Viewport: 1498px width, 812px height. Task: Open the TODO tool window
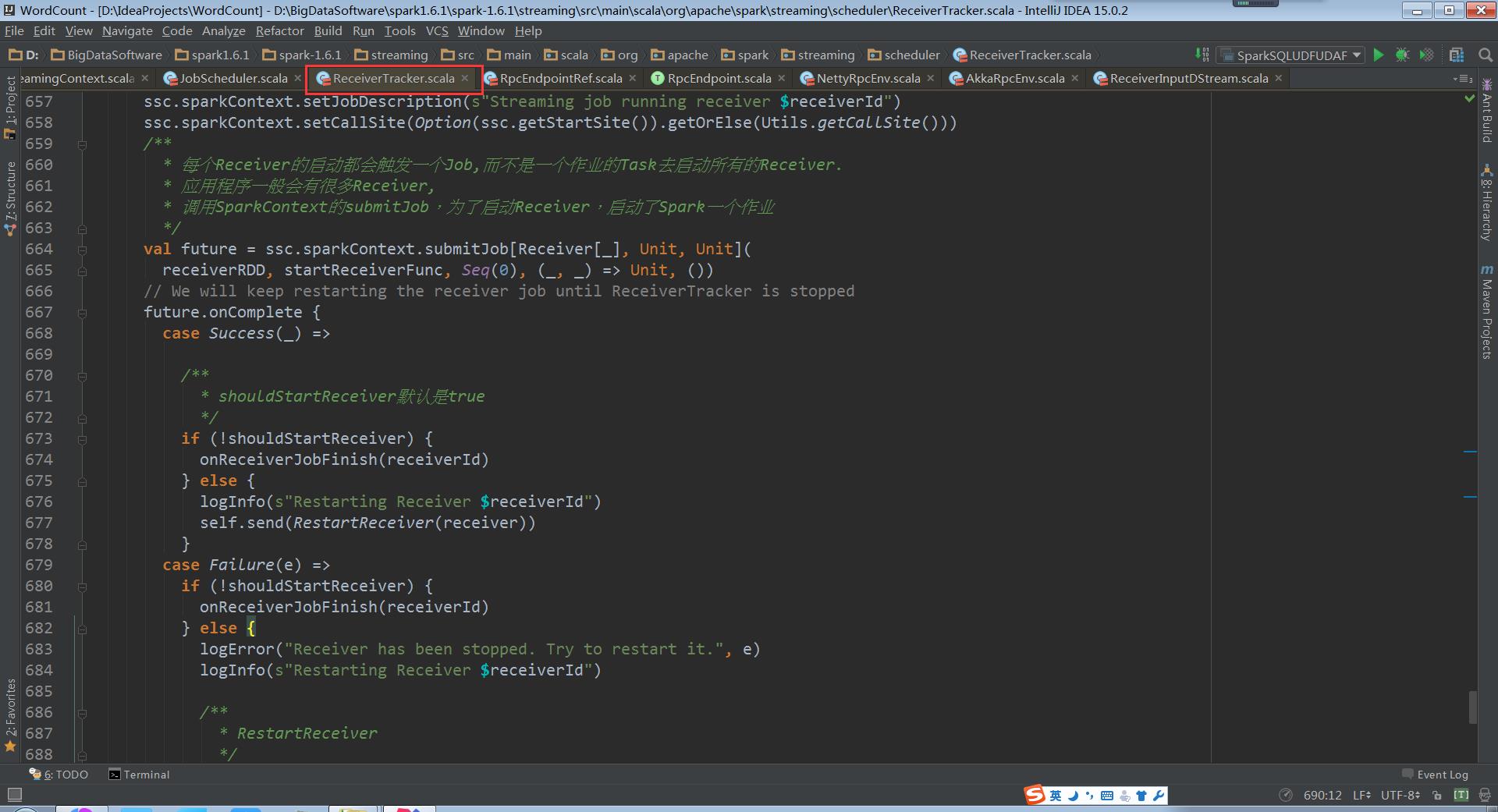pos(59,775)
